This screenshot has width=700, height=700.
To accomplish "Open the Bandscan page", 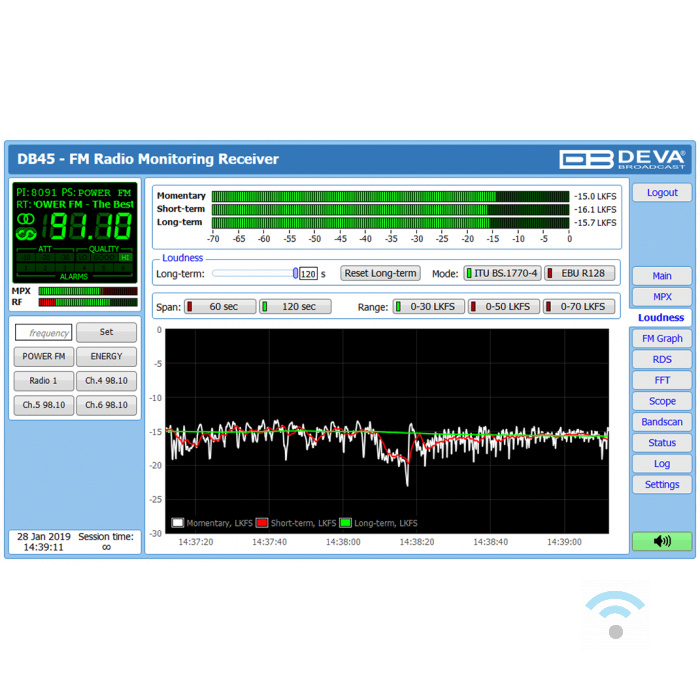I will 662,422.
